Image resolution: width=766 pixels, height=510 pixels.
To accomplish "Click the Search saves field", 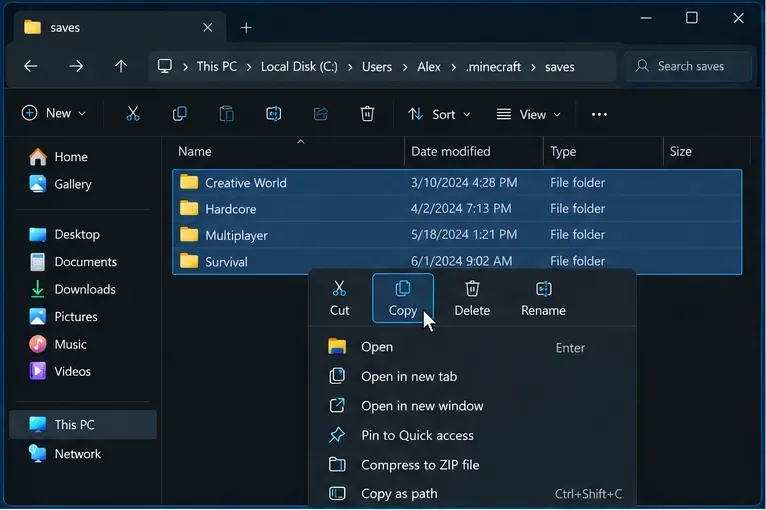I will pos(688,66).
